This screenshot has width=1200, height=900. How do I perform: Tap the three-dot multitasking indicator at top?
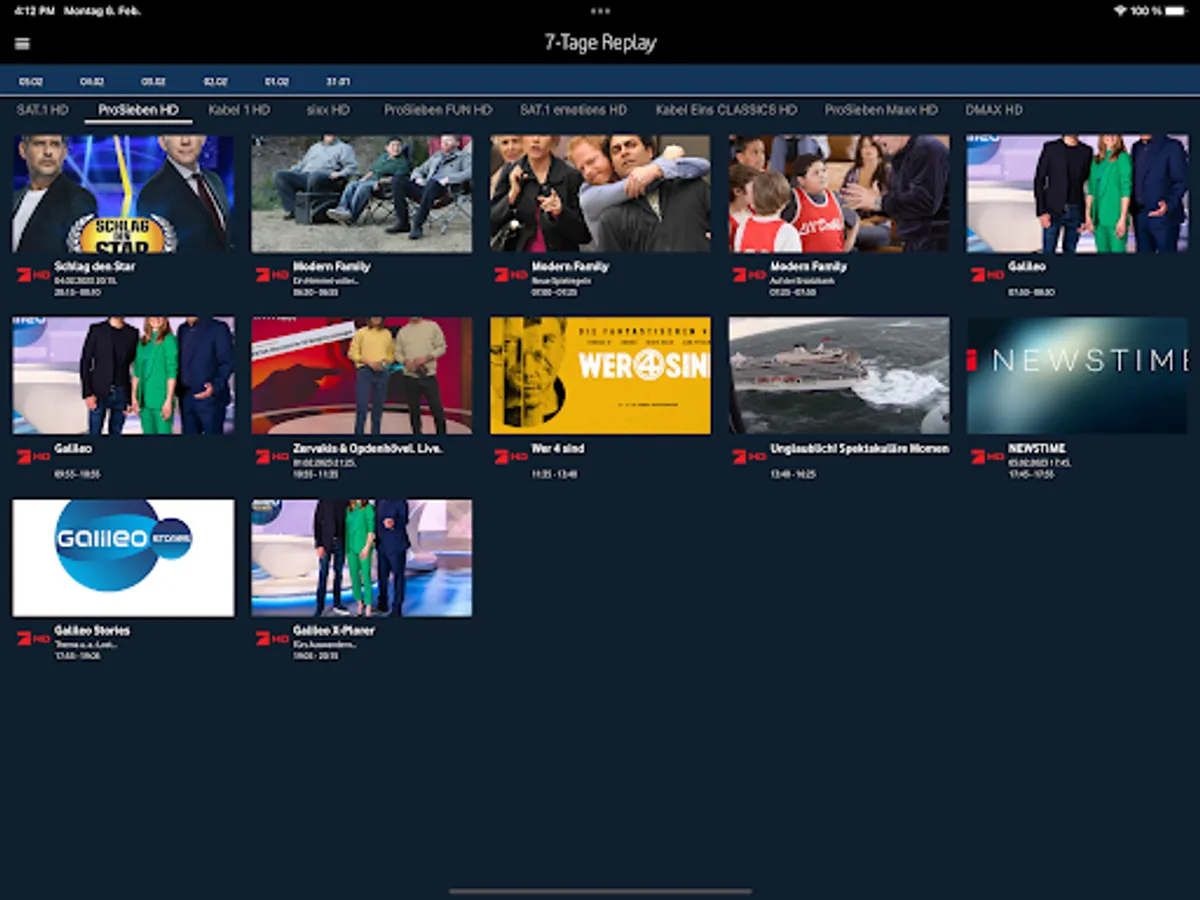(x=600, y=11)
